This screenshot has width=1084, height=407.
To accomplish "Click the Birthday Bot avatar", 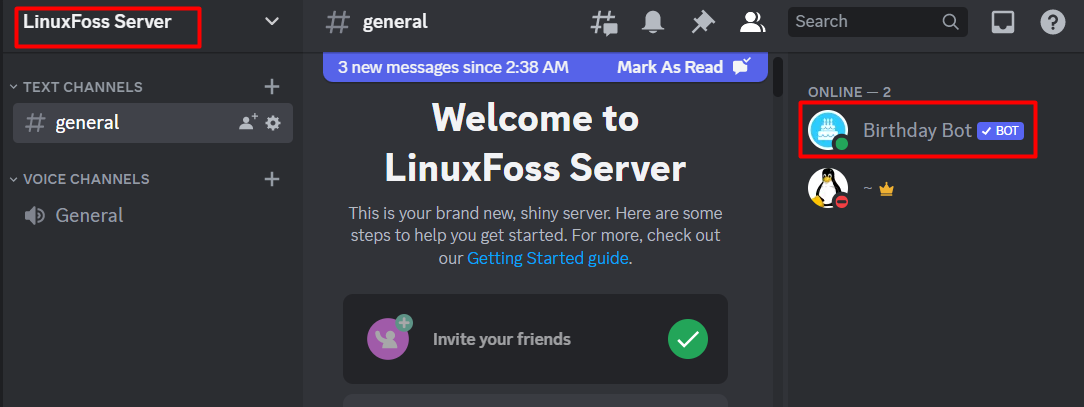I will pyautogui.click(x=828, y=130).
